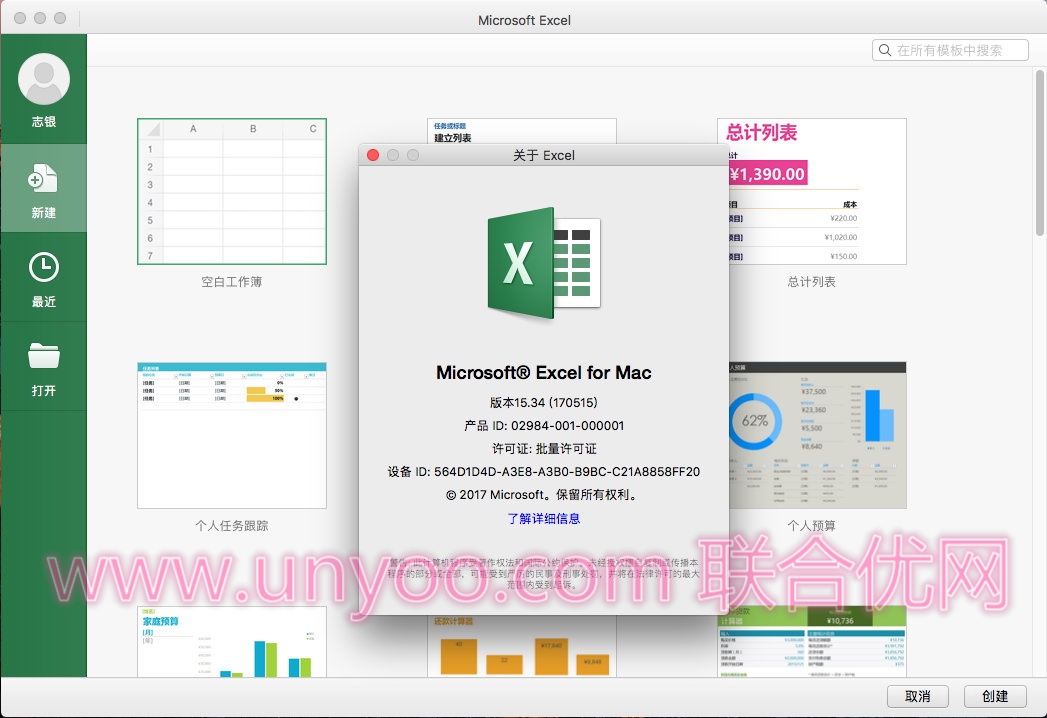Viewport: 1047px width, 718px height.
Task: Click the magnifier icon in search box
Action: [885, 50]
